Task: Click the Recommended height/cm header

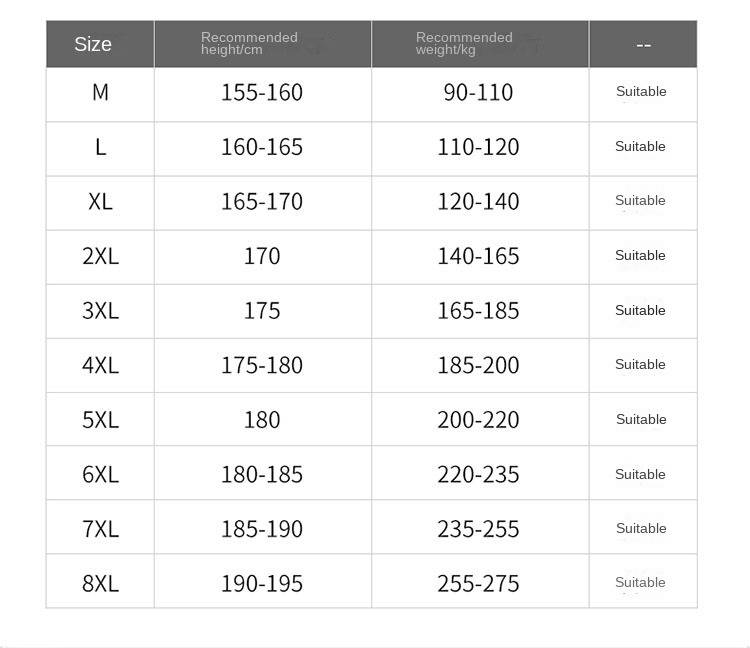Action: pyautogui.click(x=249, y=43)
